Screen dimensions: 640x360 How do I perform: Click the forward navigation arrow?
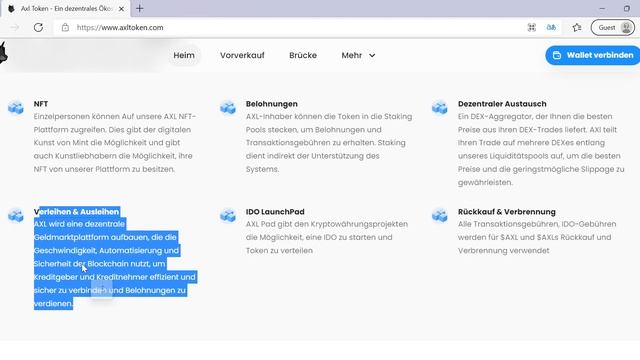pos(15,27)
